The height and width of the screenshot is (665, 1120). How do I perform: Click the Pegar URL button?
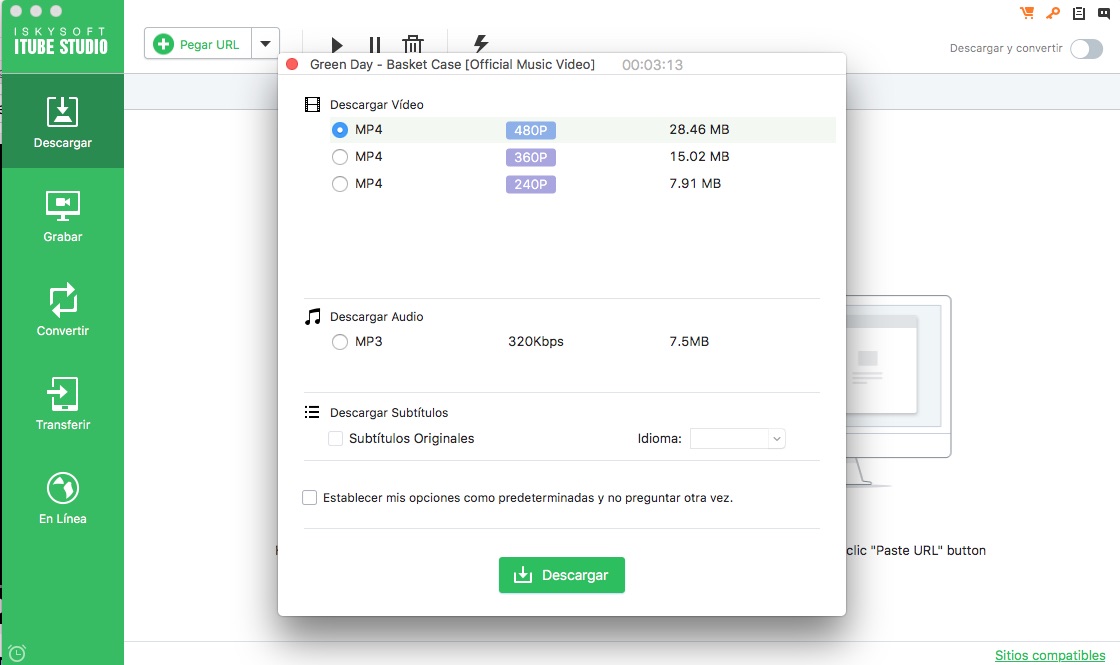[x=198, y=44]
